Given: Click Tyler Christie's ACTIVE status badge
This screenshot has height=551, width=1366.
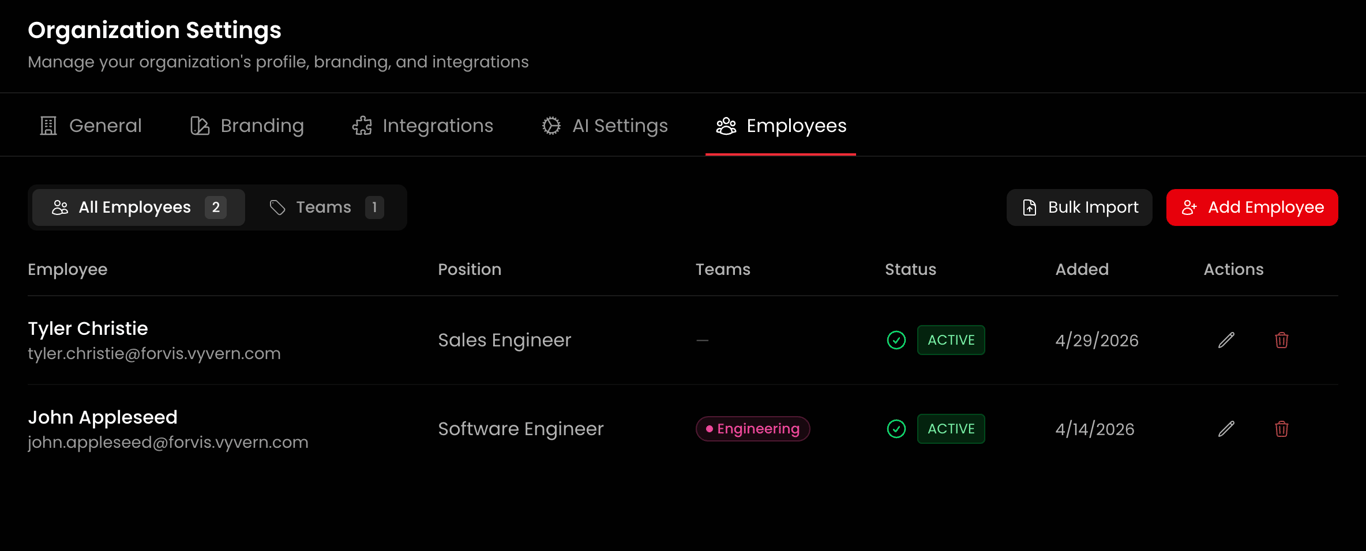Looking at the screenshot, I should tap(951, 340).
